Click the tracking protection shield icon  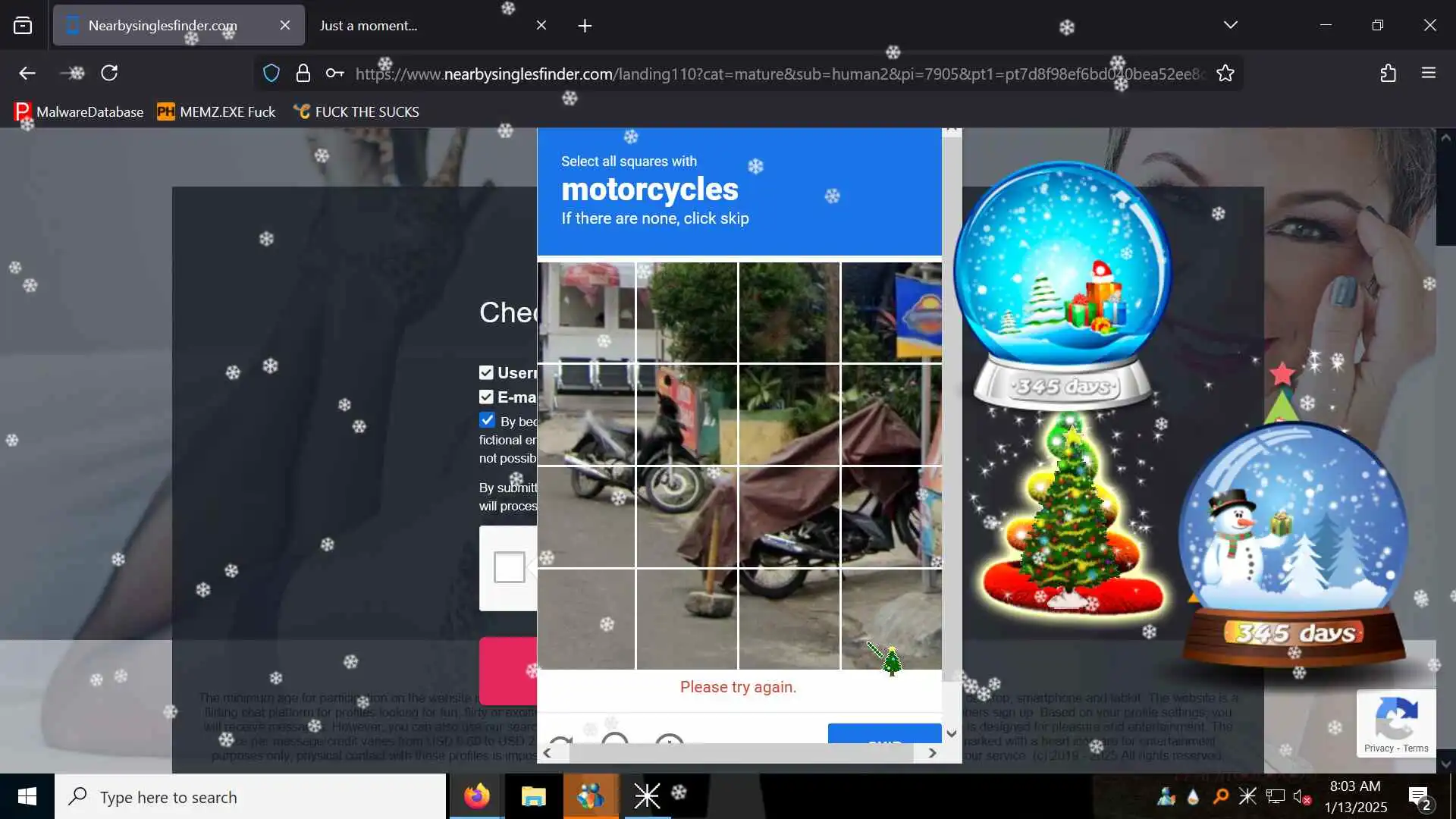click(271, 73)
